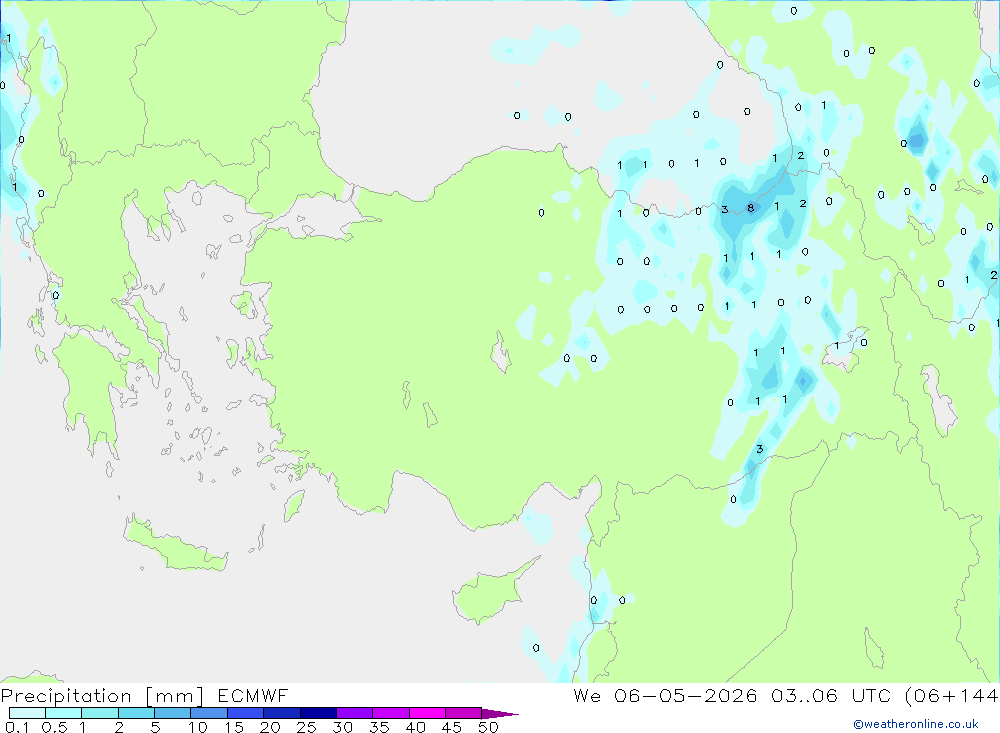
Task: Click the '(06+144' forecast offset text
Action: click(952, 695)
